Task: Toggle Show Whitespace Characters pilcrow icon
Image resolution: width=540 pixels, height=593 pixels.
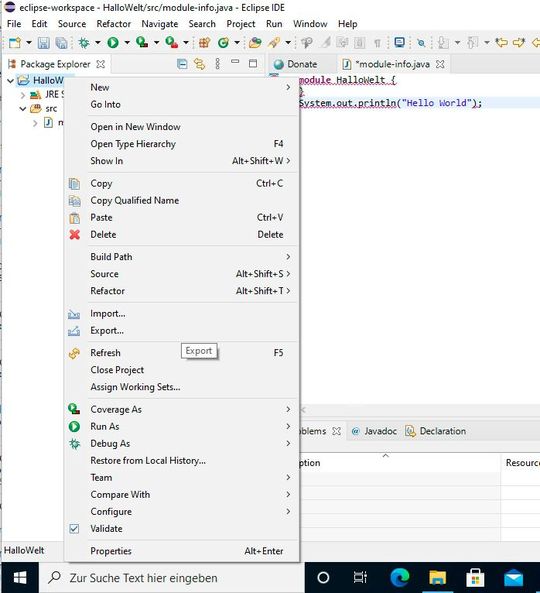Action: coord(377,43)
